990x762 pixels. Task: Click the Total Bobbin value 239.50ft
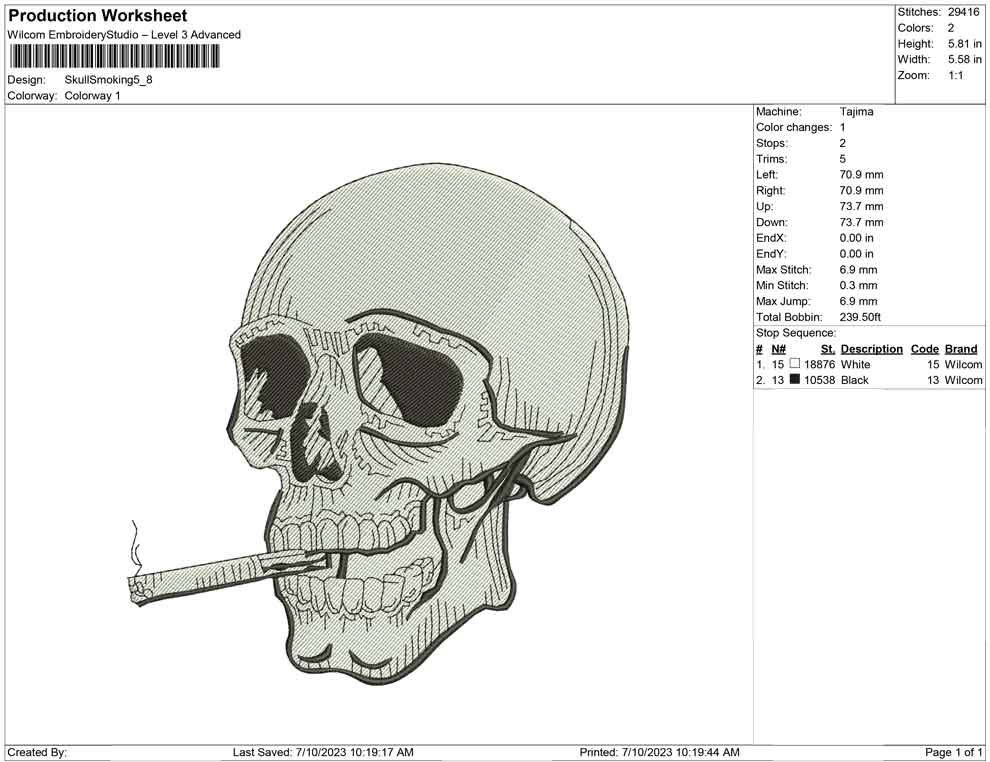(860, 316)
